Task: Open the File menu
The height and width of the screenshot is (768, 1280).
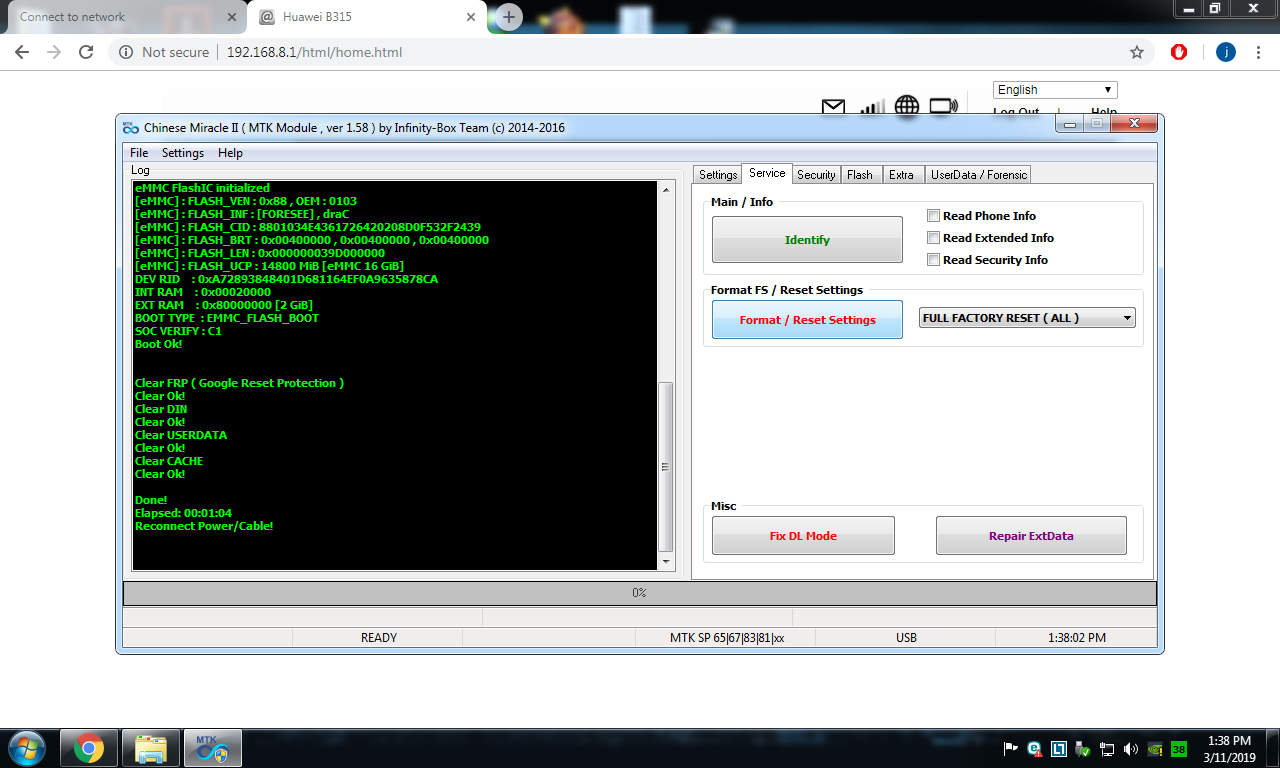Action: 139,153
